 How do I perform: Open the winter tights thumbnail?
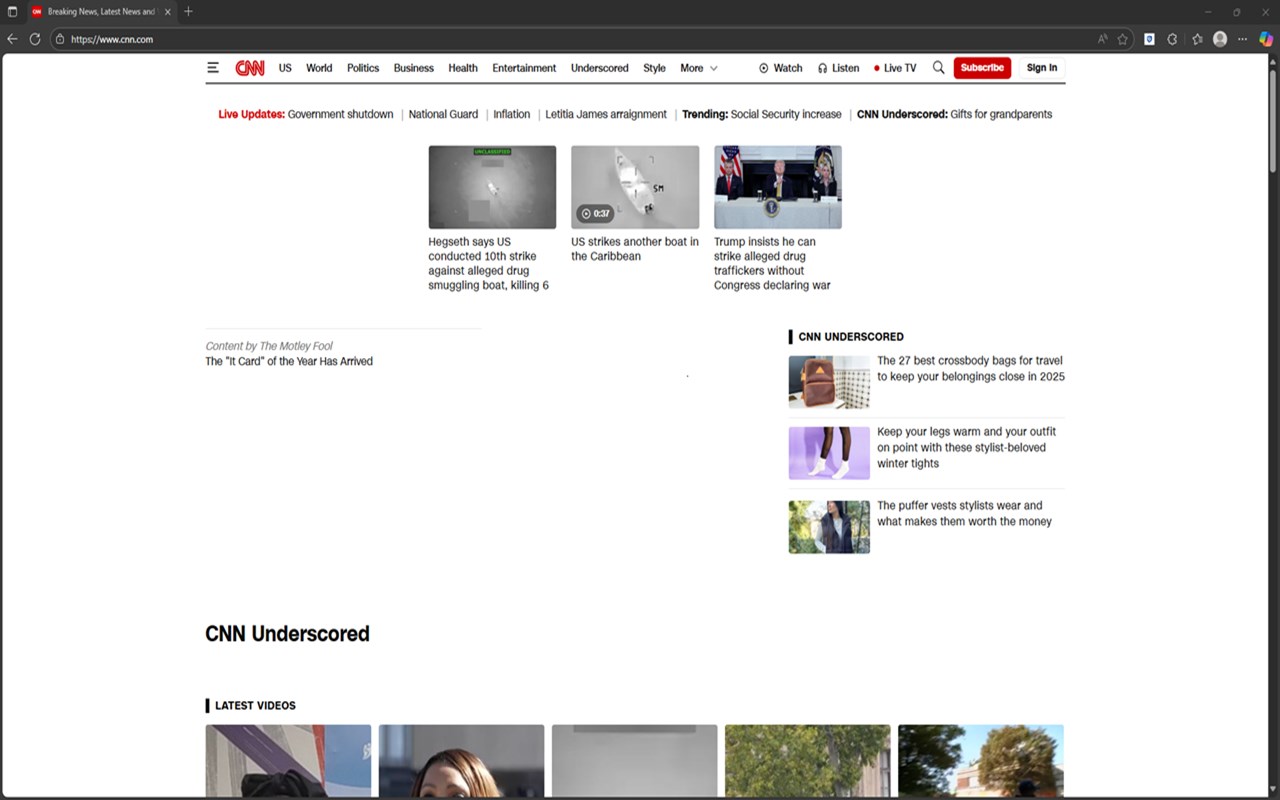point(829,453)
